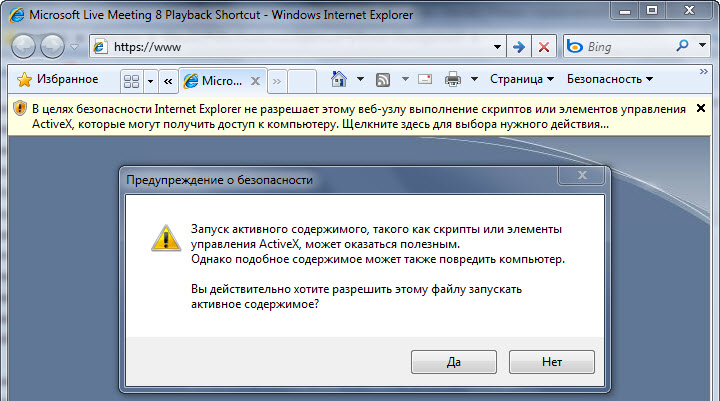Image resolution: width=720 pixels, height=401 pixels.
Task: Click the Read Mail envelope icon
Action: click(424, 79)
